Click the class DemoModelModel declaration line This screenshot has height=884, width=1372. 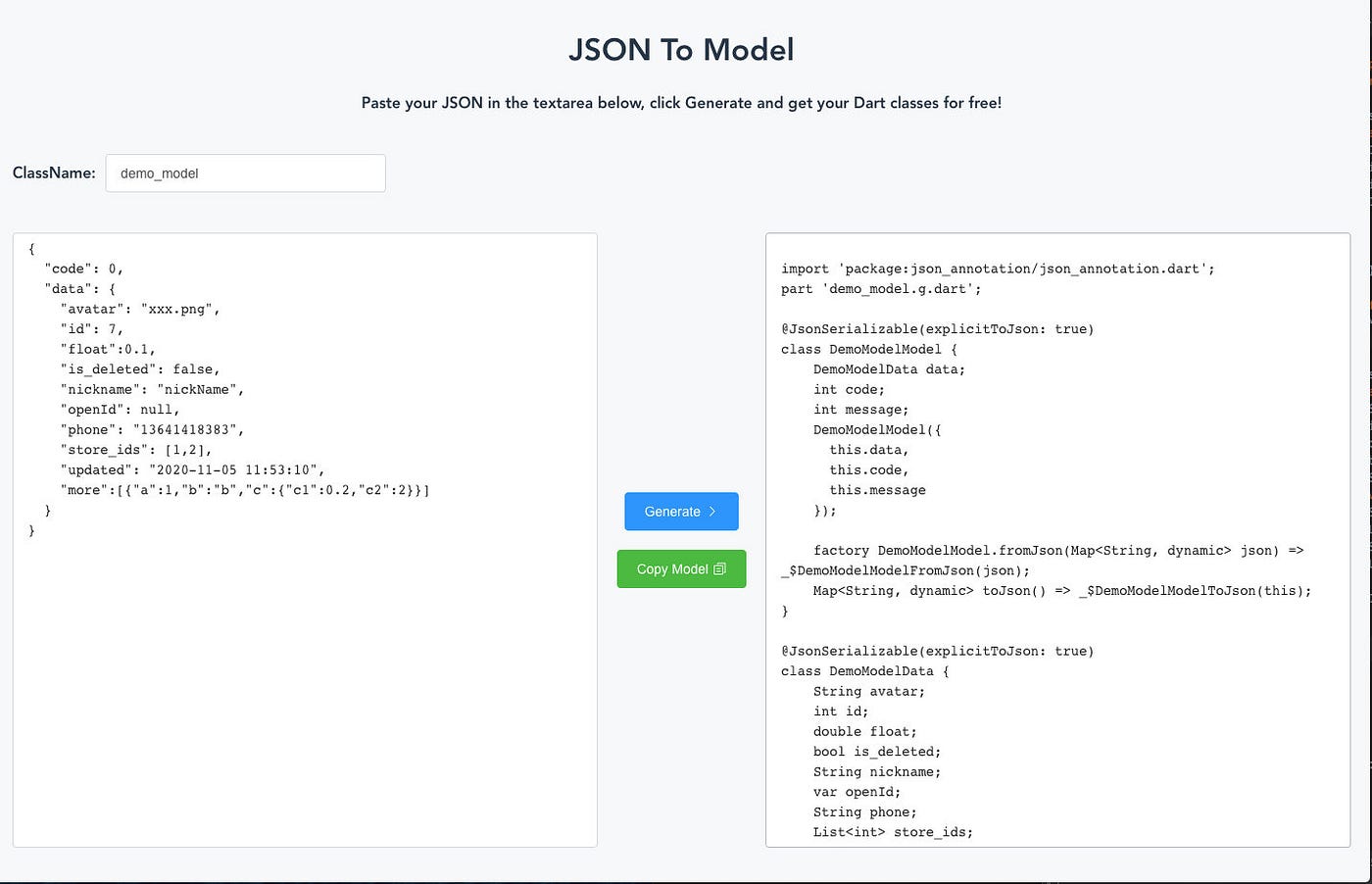pyautogui.click(x=868, y=349)
